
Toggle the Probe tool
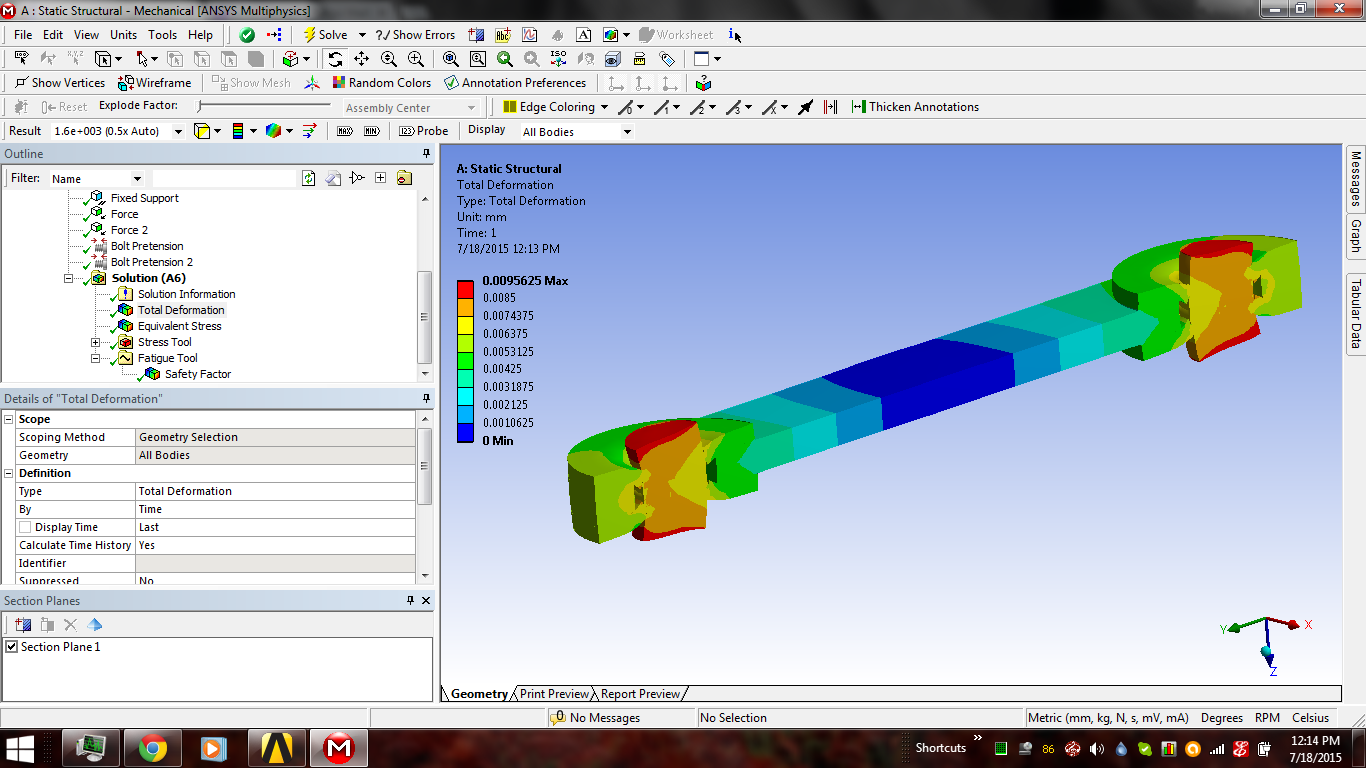(424, 131)
